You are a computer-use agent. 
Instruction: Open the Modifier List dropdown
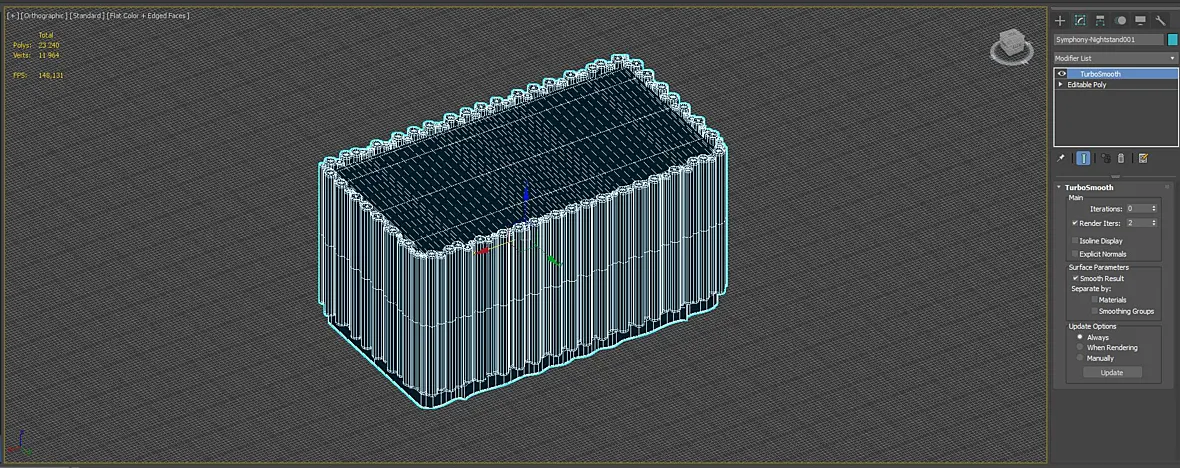coord(1115,58)
